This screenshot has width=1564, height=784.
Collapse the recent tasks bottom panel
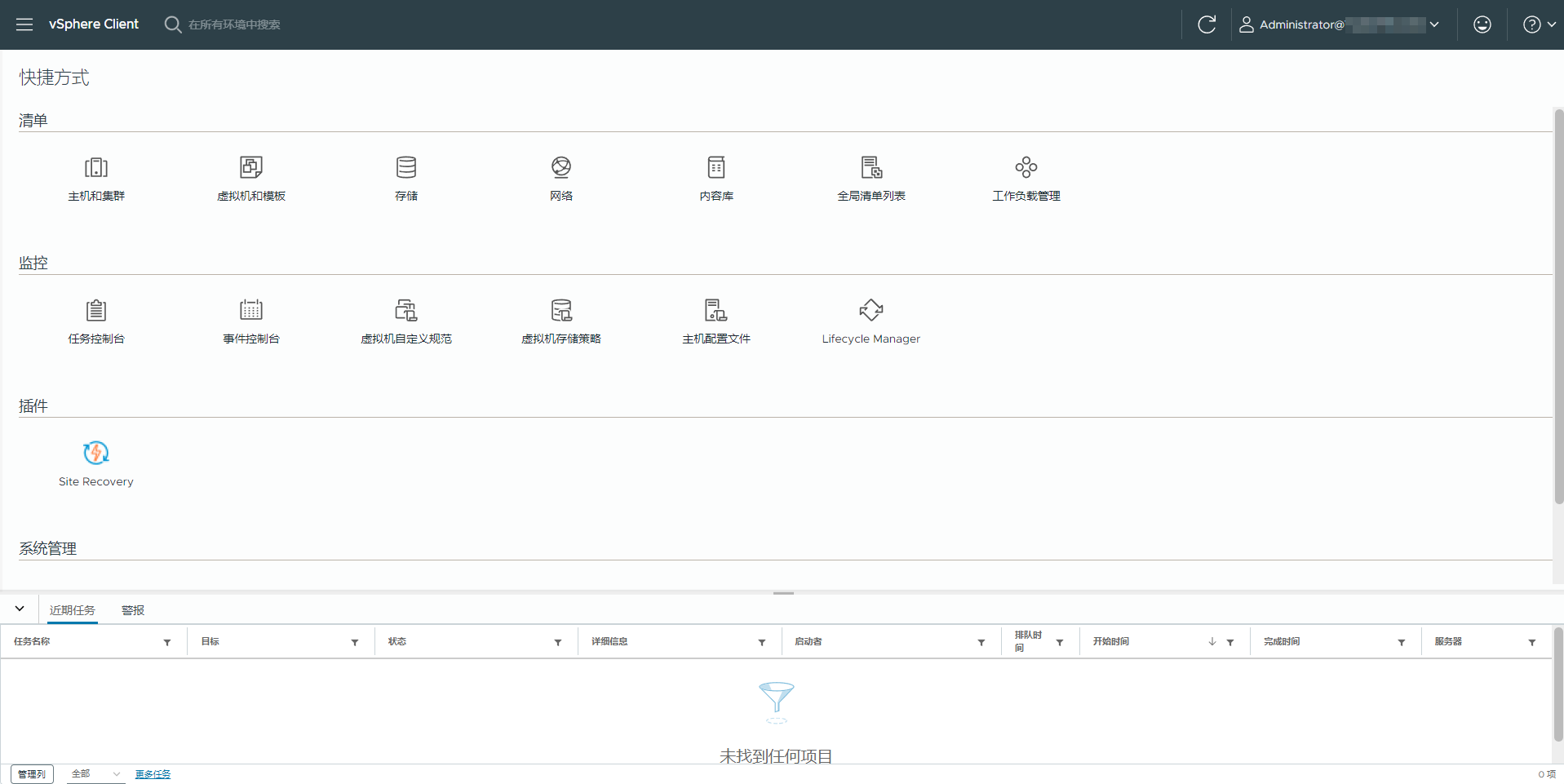click(x=20, y=609)
